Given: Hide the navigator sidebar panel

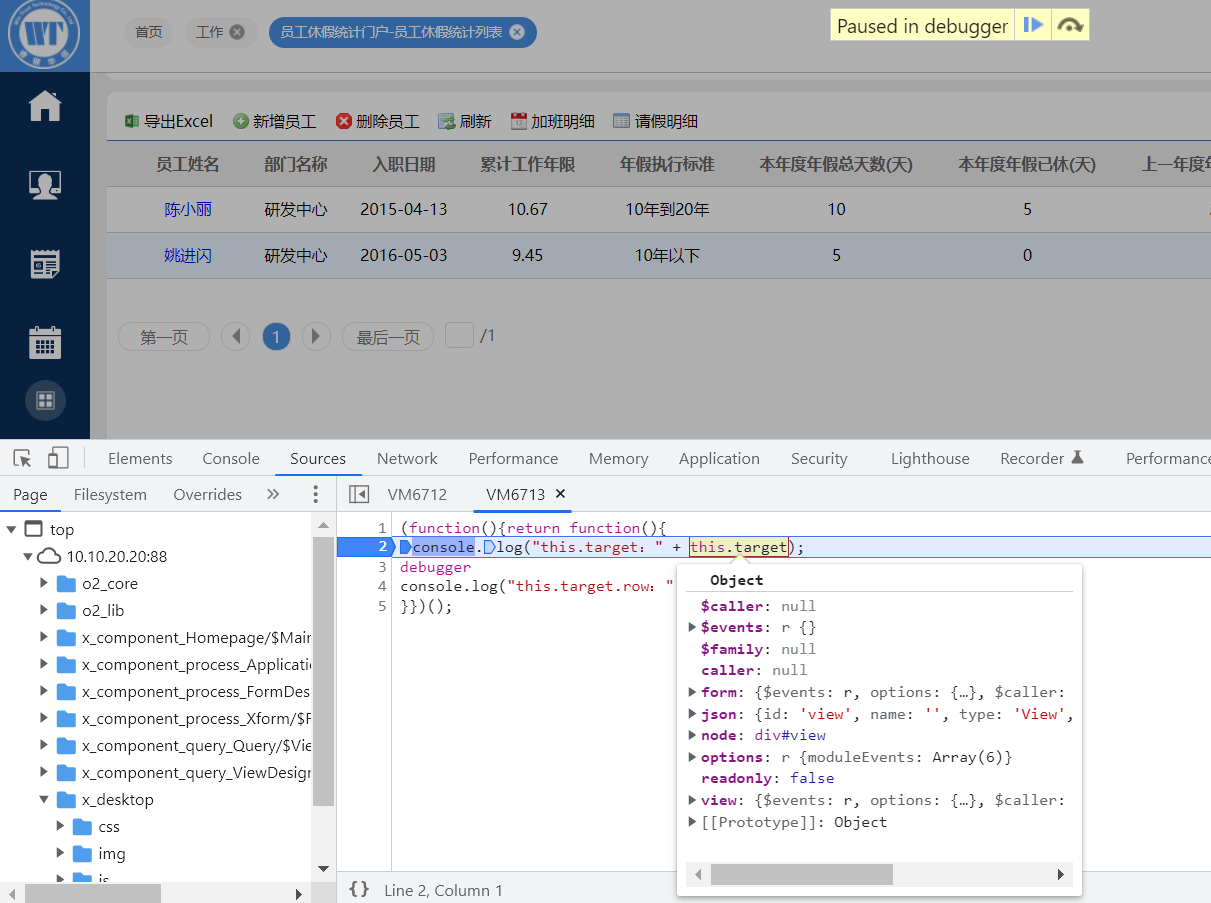Looking at the screenshot, I should click(x=358, y=494).
